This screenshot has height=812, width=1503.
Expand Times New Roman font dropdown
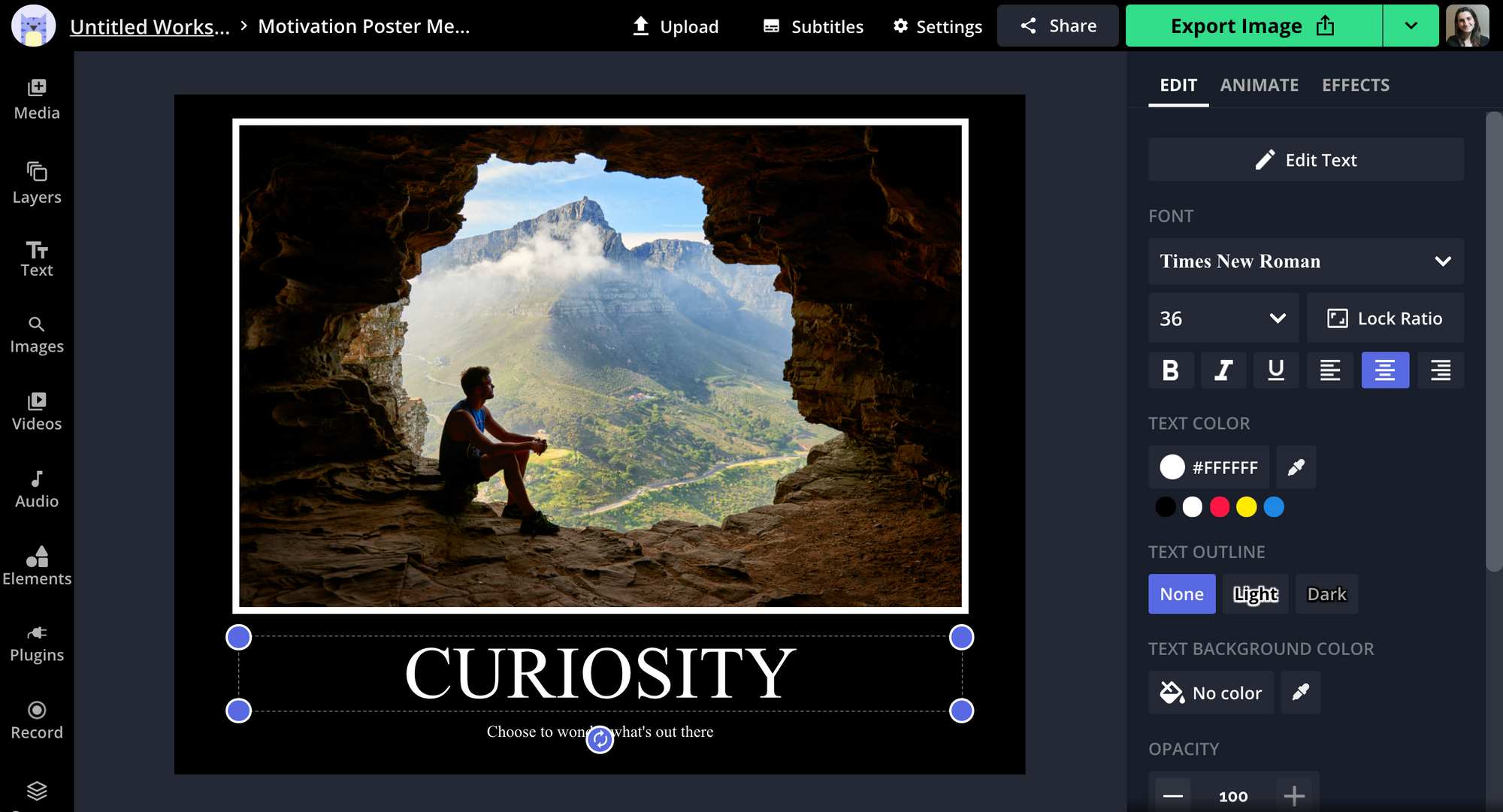point(1305,261)
